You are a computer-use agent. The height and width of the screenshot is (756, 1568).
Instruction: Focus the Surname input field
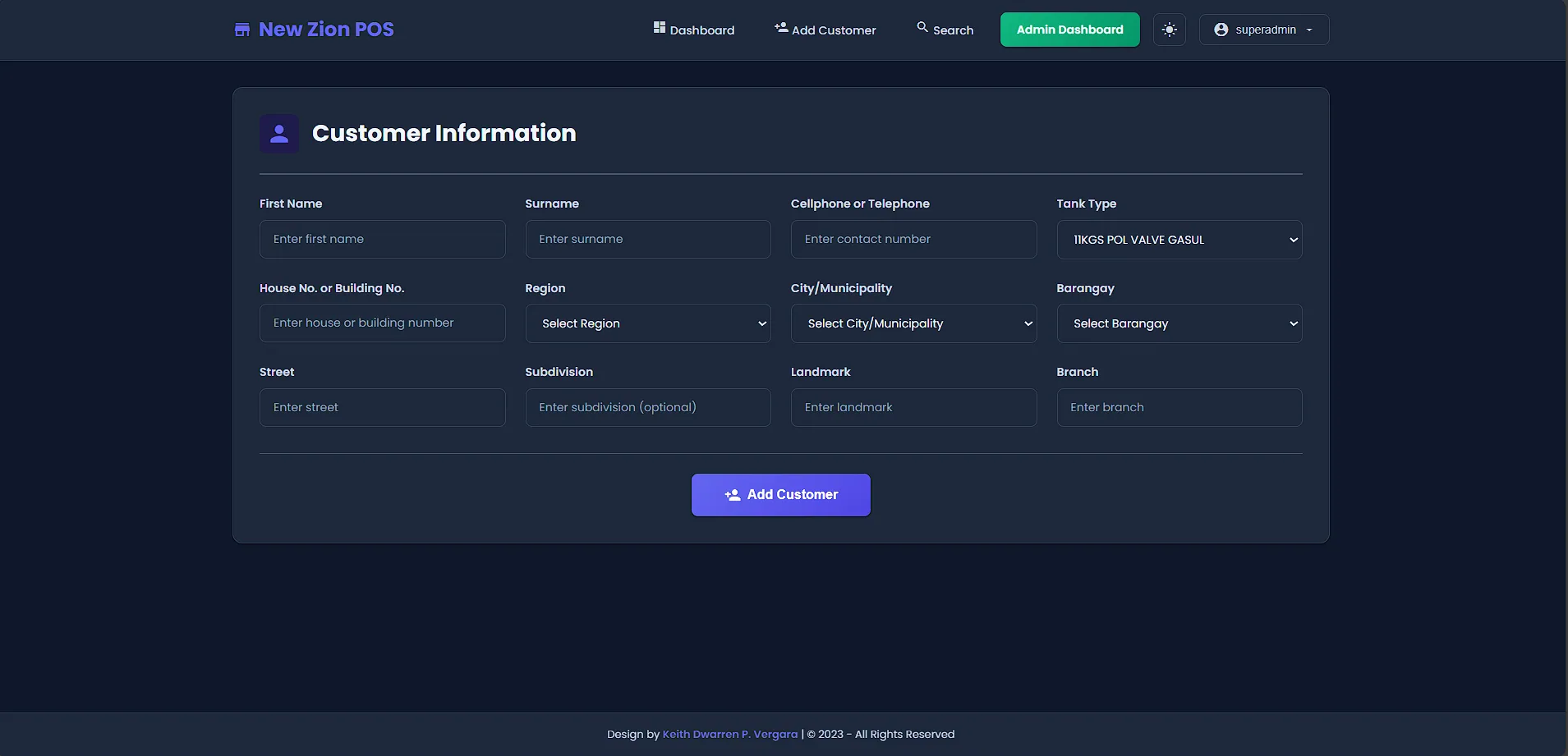point(648,239)
